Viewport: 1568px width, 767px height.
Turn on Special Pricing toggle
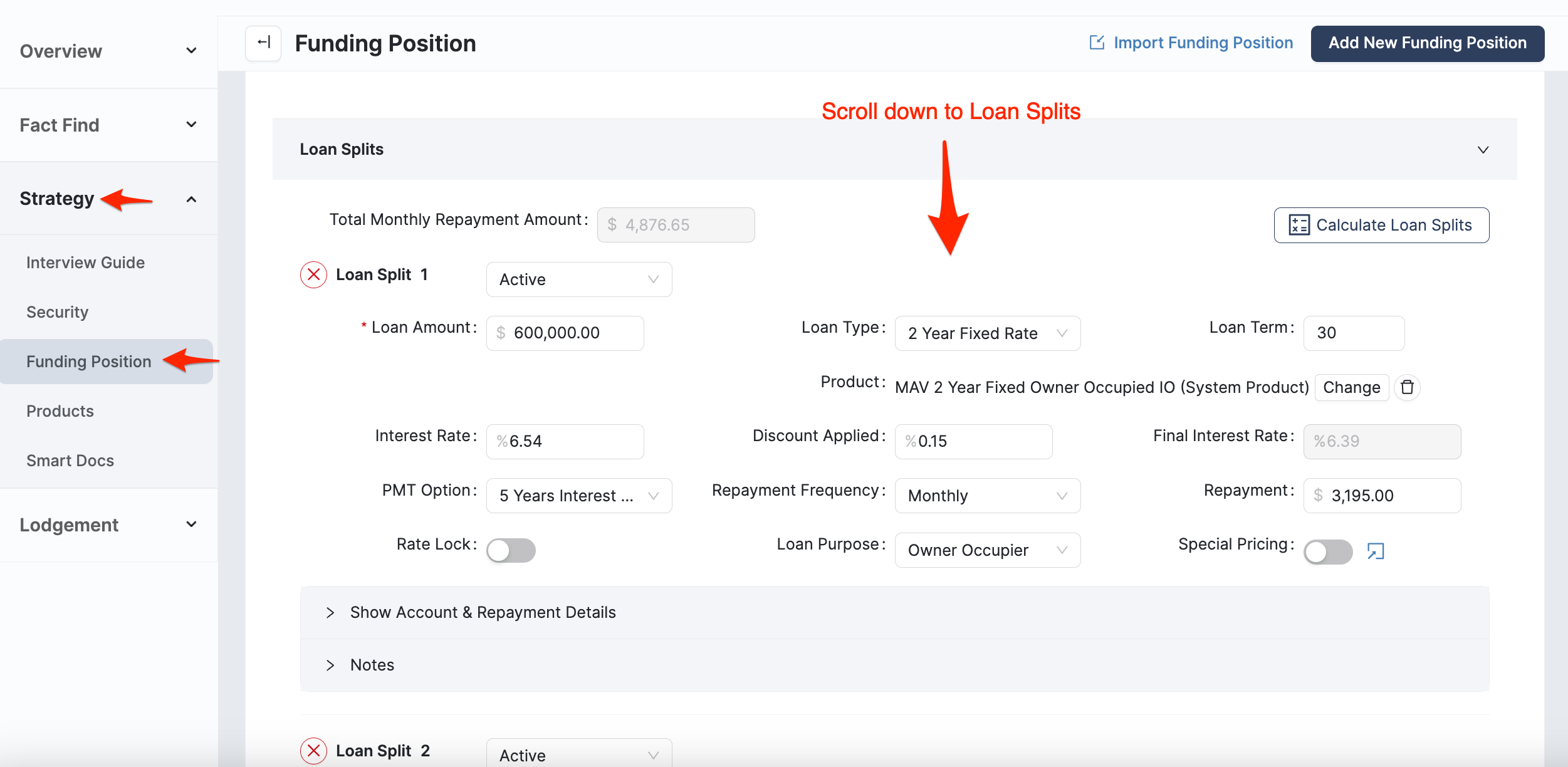(x=1327, y=551)
